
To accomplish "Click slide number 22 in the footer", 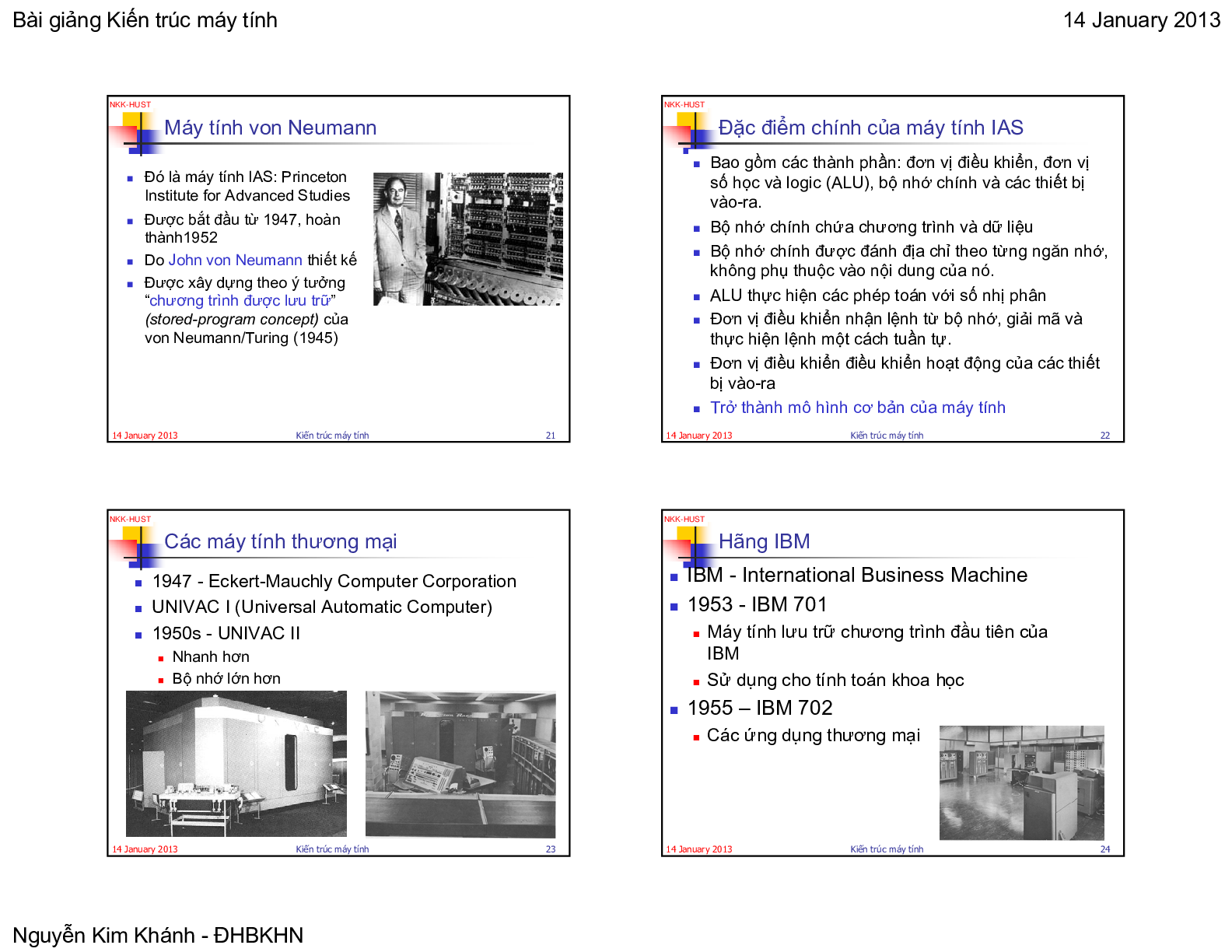I will (1105, 436).
